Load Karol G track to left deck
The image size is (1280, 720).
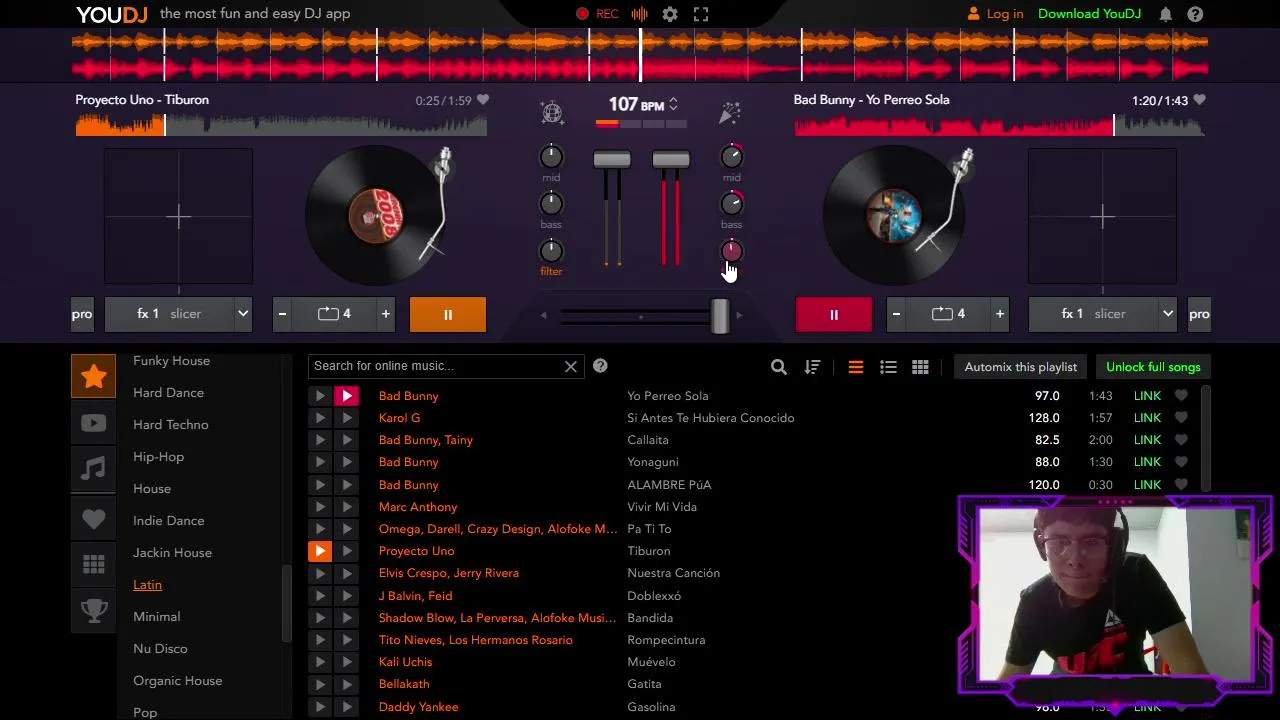point(320,418)
